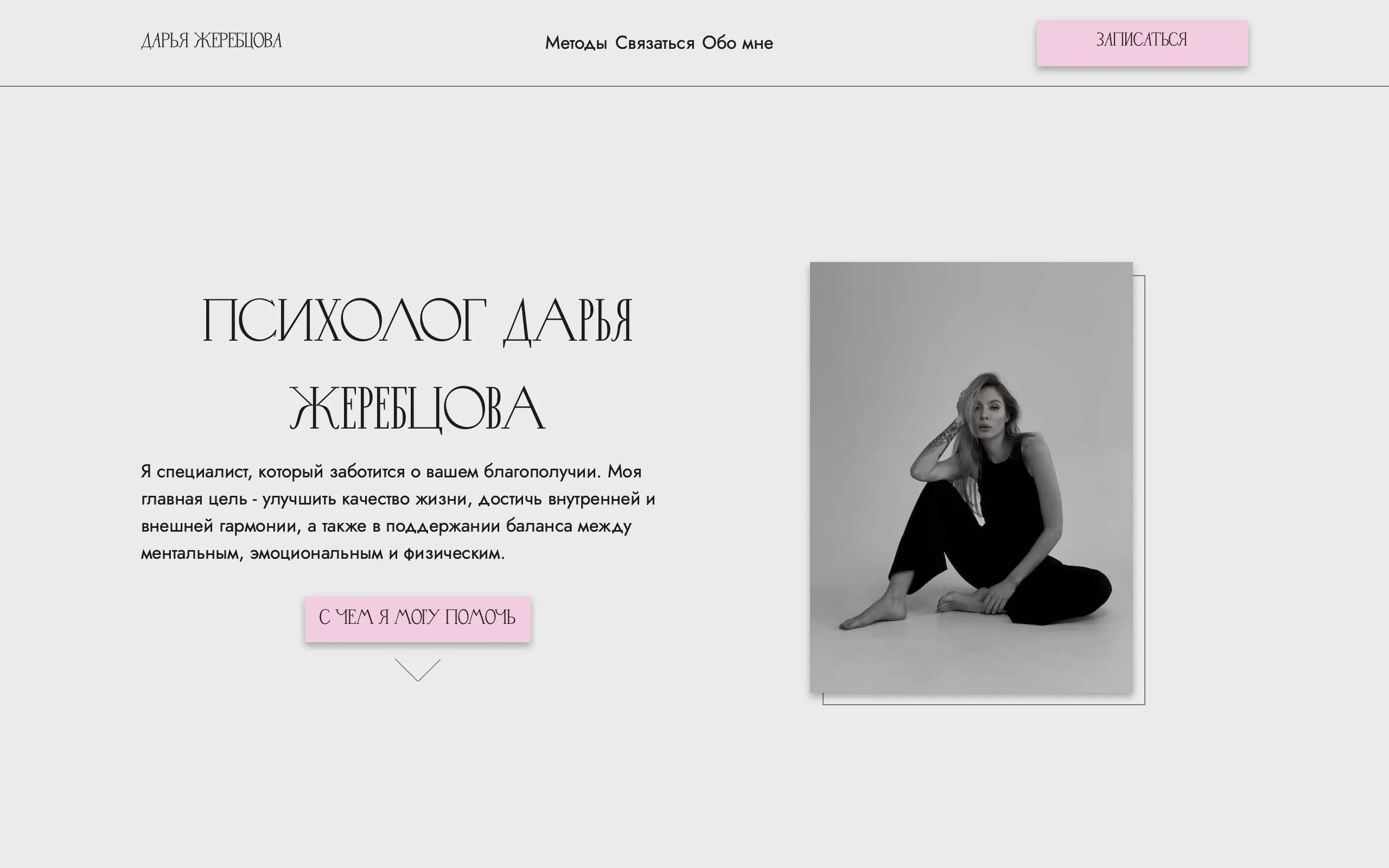Click the black-and-white photo of the seated woman

[971, 476]
